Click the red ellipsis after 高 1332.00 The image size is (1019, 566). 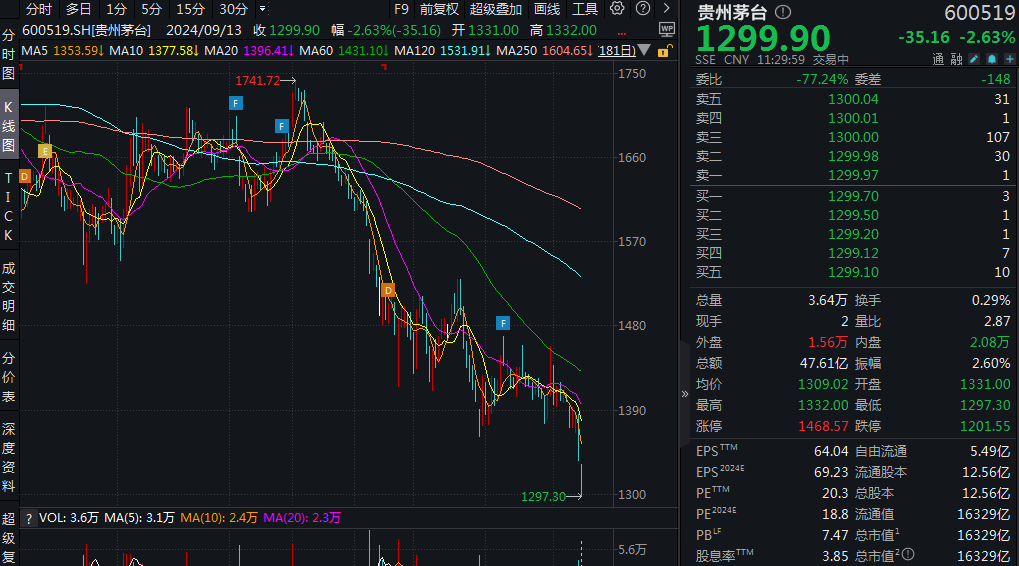pos(622,32)
